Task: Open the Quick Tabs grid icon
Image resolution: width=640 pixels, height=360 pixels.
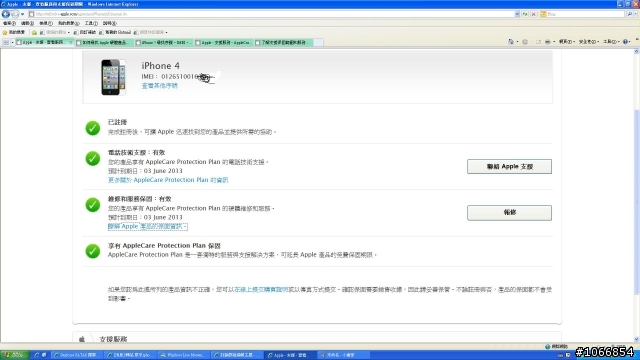Action: click(6, 42)
